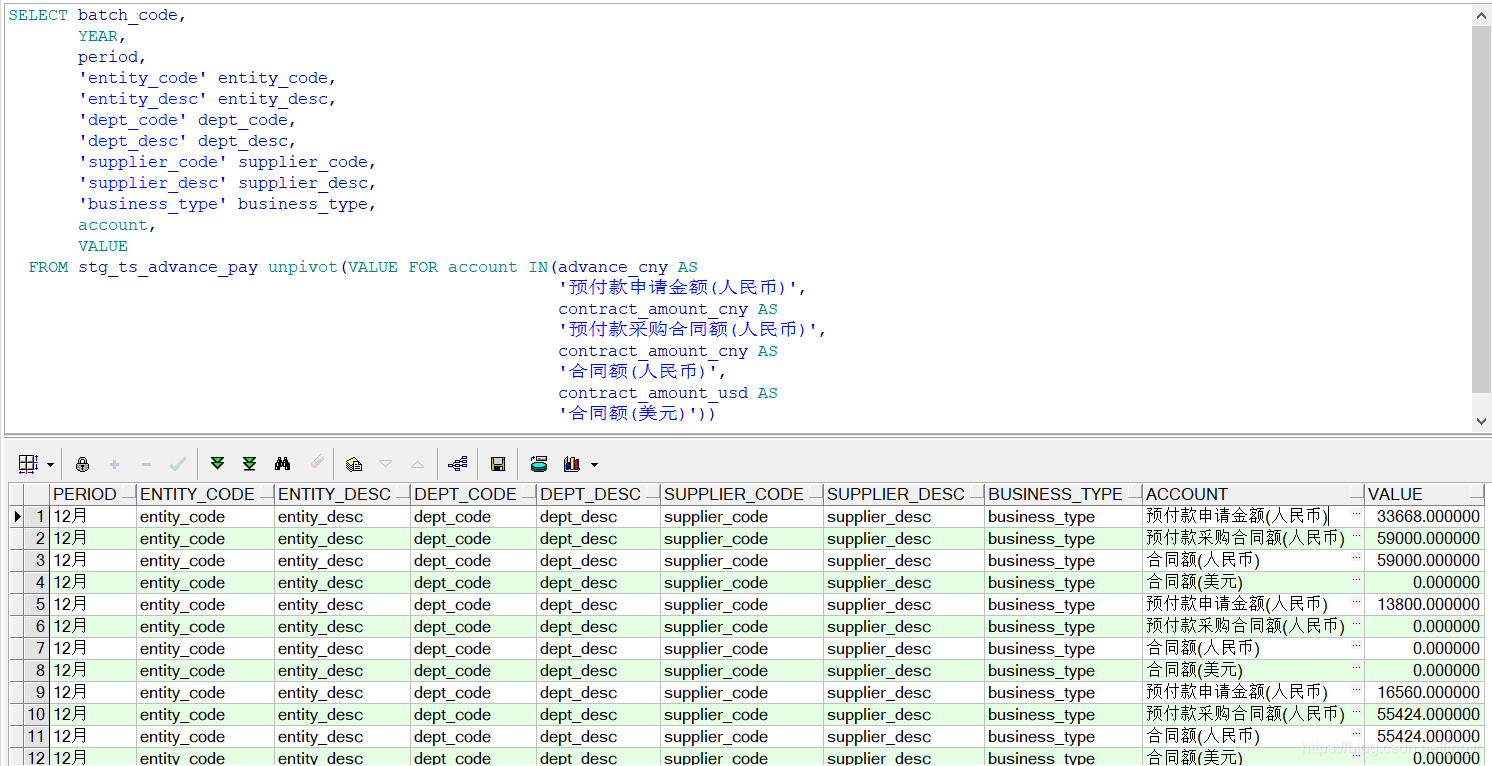The height and width of the screenshot is (766, 1492).
Task: Select the SUPPLIER_DESC column header
Action: pos(904,494)
